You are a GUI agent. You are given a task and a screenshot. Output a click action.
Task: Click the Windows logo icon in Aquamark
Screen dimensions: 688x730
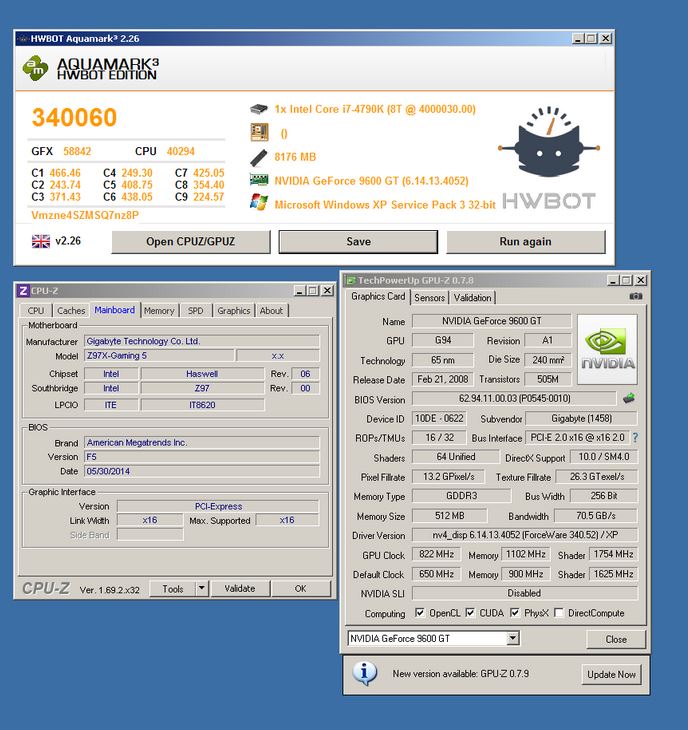[259, 203]
